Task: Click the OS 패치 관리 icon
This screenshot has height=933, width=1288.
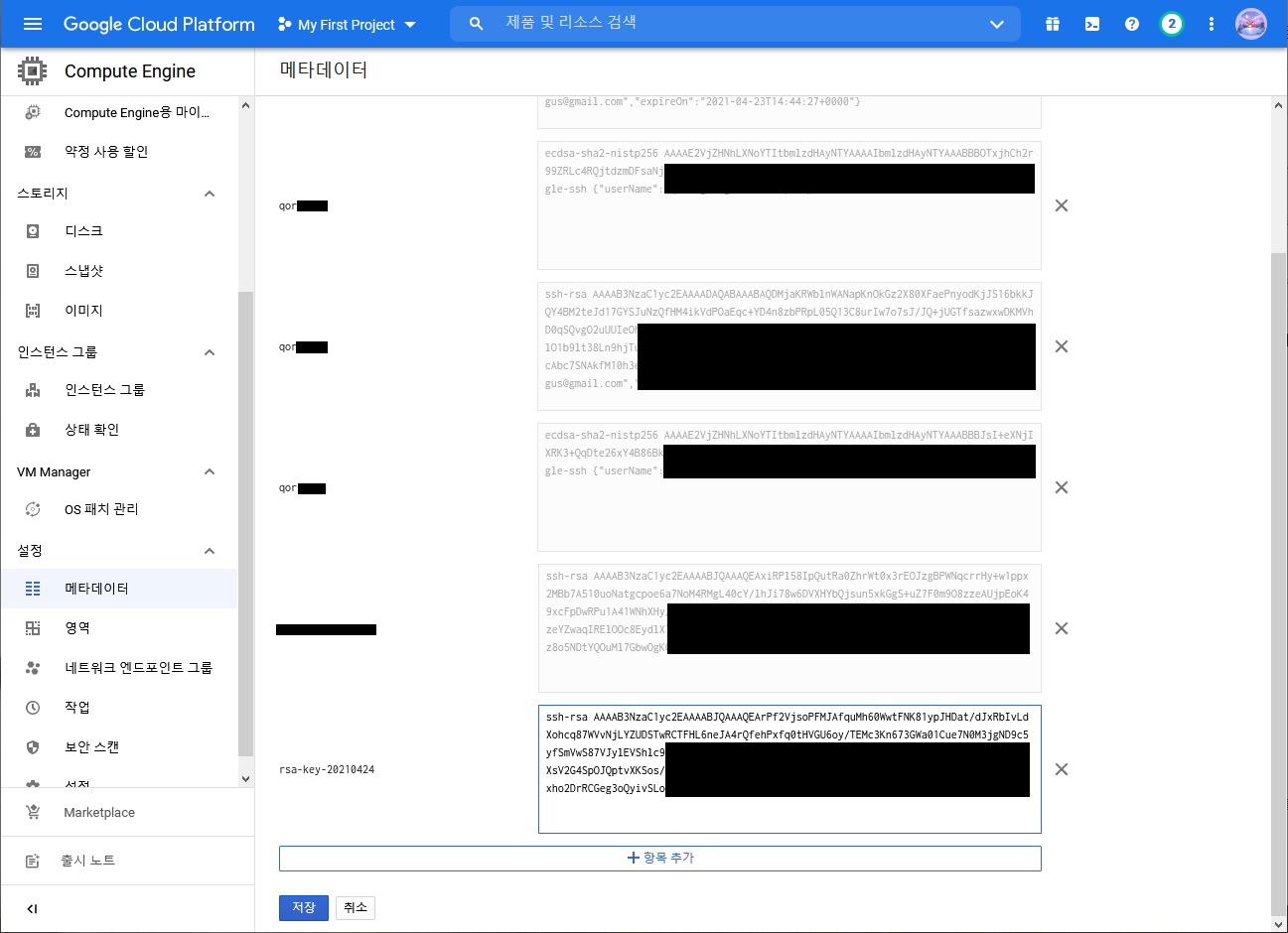Action: (x=33, y=509)
